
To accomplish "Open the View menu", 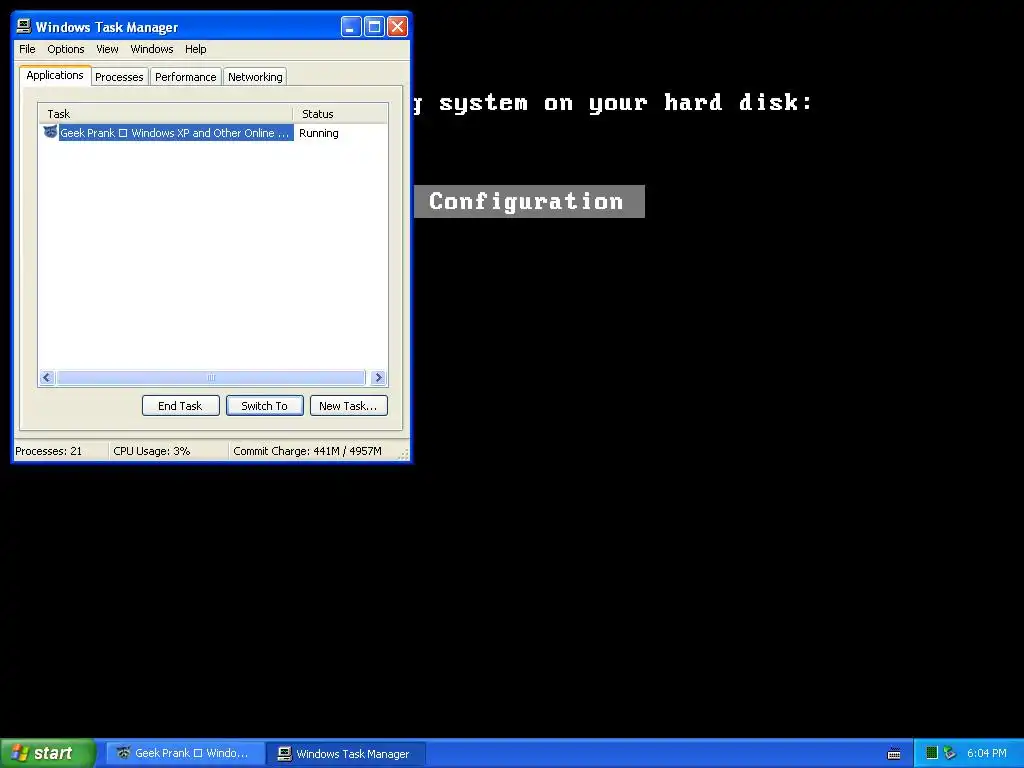I will [x=107, y=49].
